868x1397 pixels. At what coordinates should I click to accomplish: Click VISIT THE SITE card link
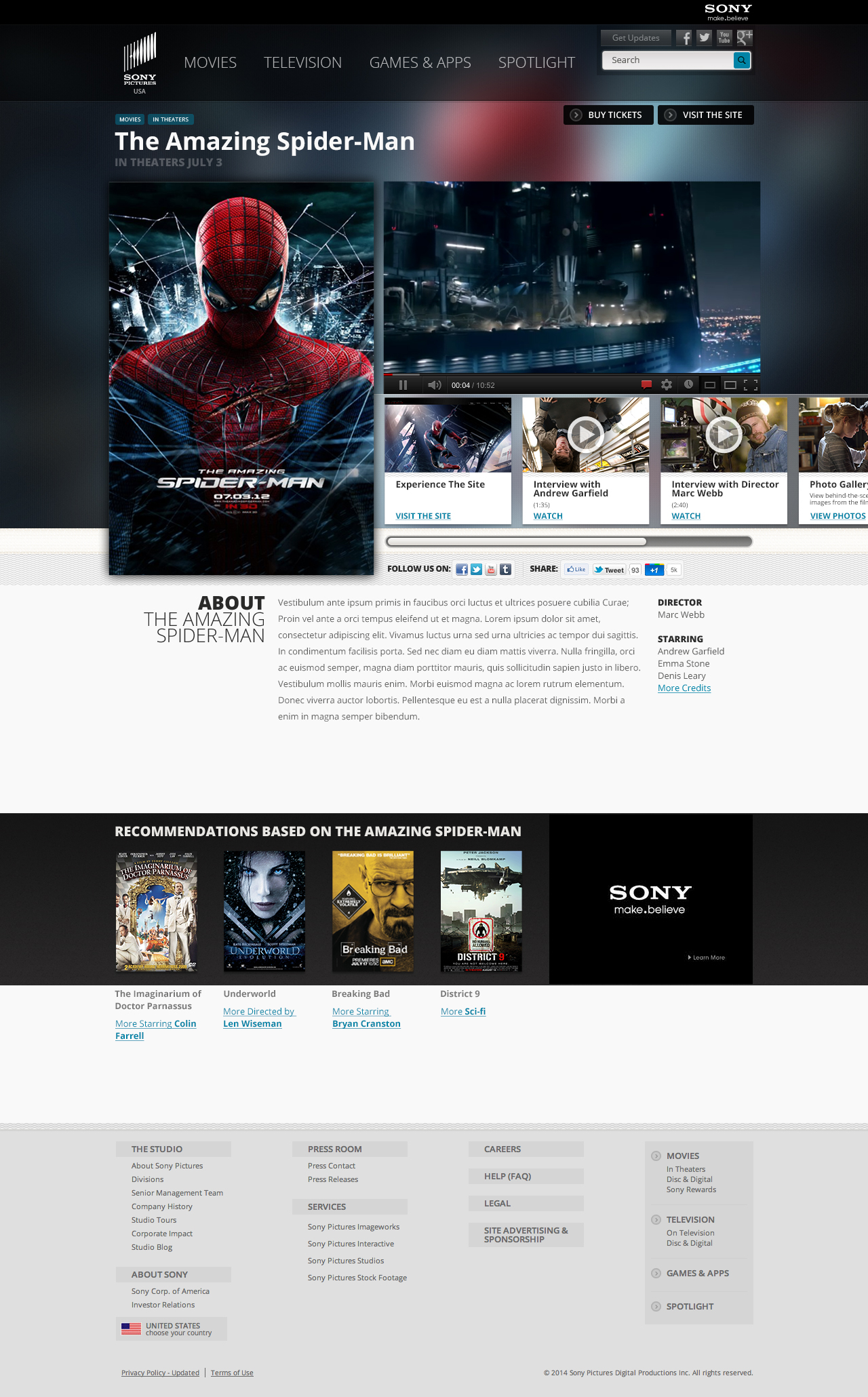pyautogui.click(x=423, y=516)
